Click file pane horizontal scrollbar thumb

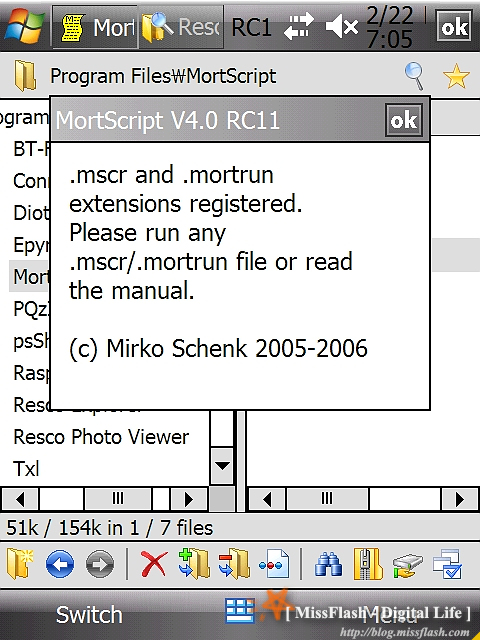[327, 499]
